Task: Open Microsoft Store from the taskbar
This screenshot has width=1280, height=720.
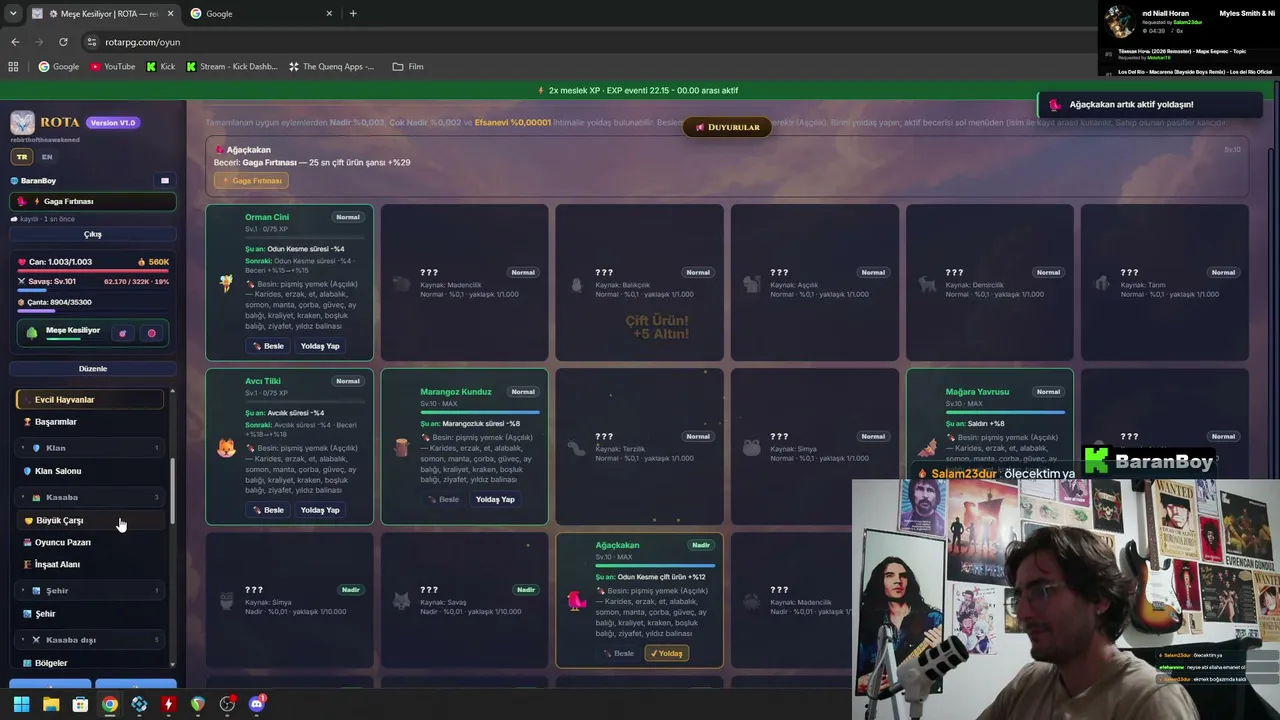Action: (80, 704)
